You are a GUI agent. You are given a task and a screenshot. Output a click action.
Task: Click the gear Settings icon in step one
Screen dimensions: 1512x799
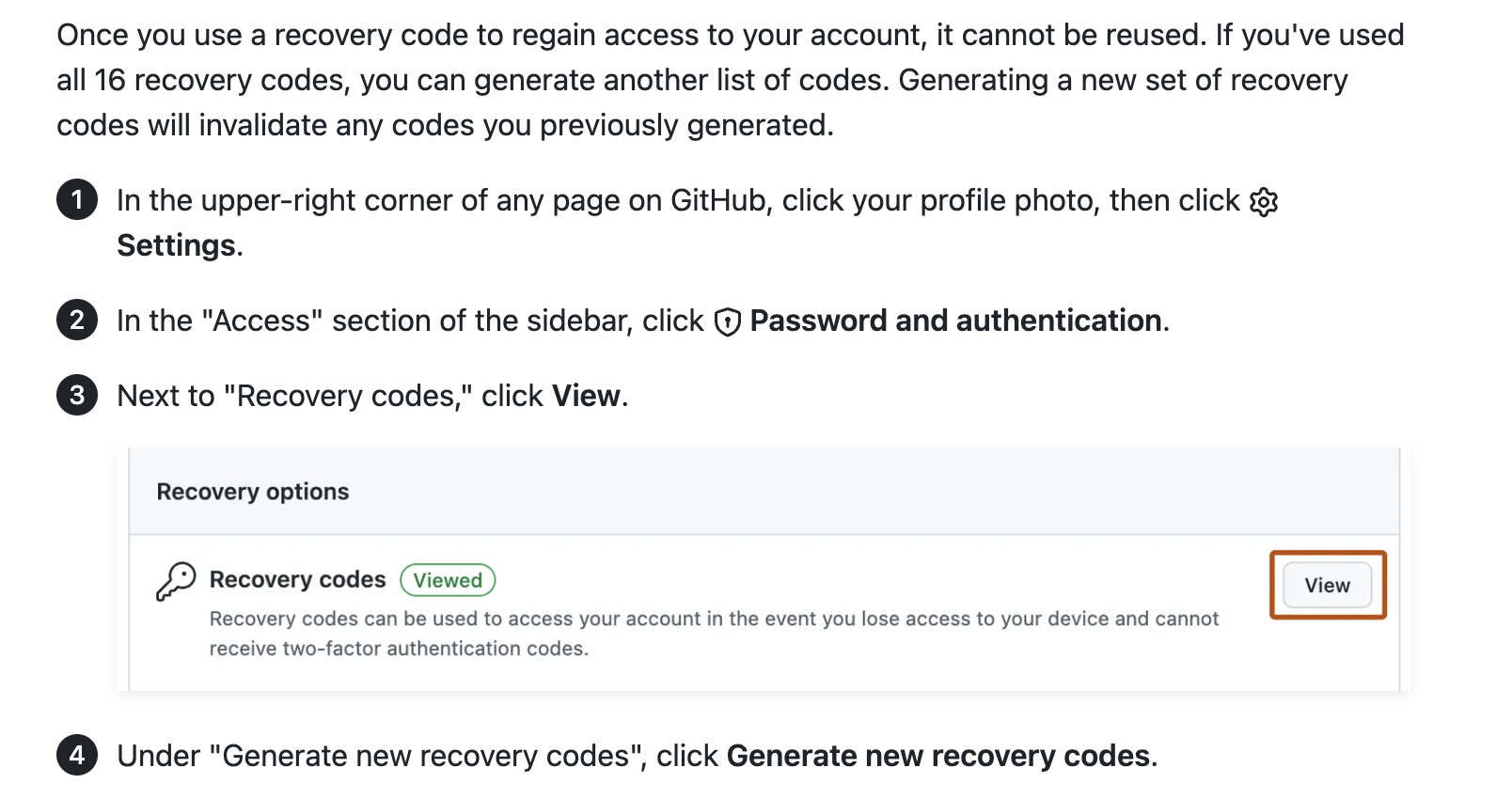pos(1265,200)
